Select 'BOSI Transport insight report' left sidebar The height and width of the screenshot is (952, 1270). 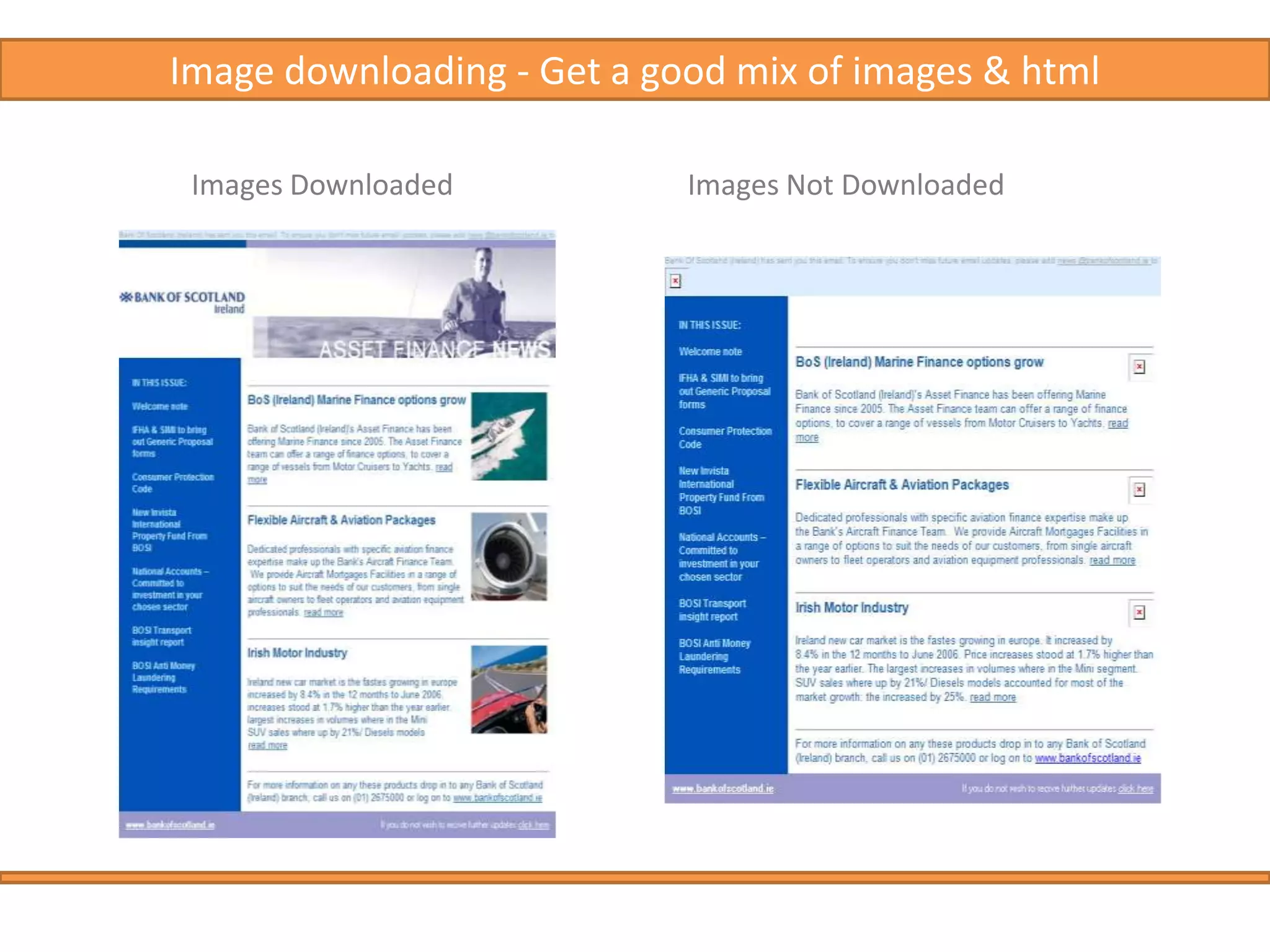tap(161, 636)
